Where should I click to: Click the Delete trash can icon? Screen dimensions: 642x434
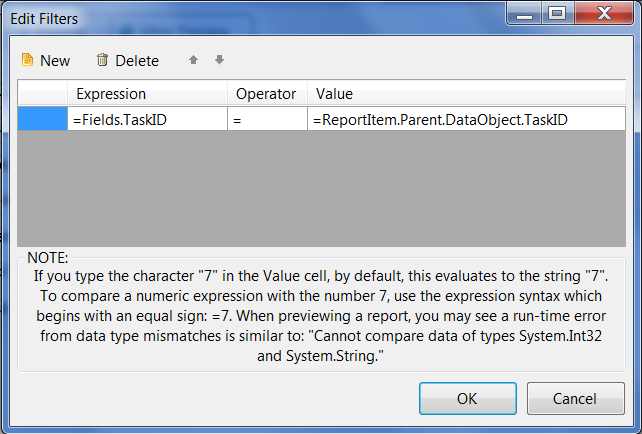(x=102, y=60)
